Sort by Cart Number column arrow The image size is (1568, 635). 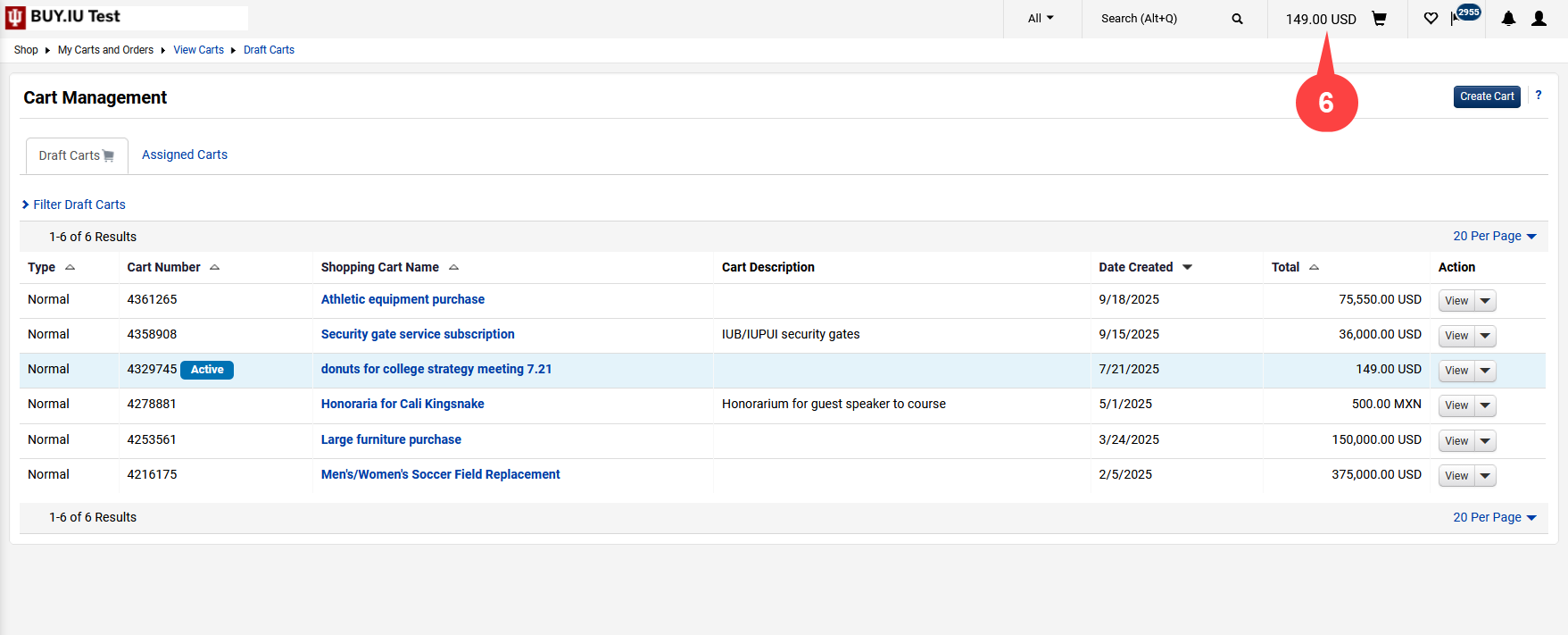coord(214,268)
